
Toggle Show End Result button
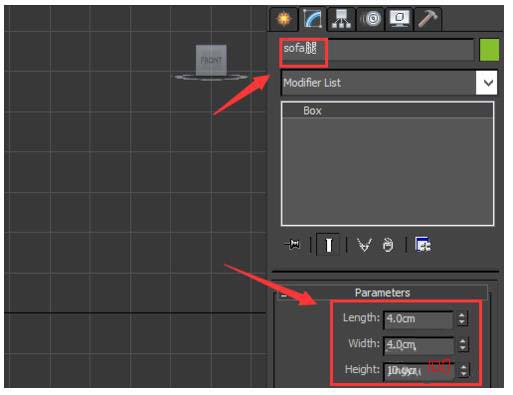click(x=328, y=245)
